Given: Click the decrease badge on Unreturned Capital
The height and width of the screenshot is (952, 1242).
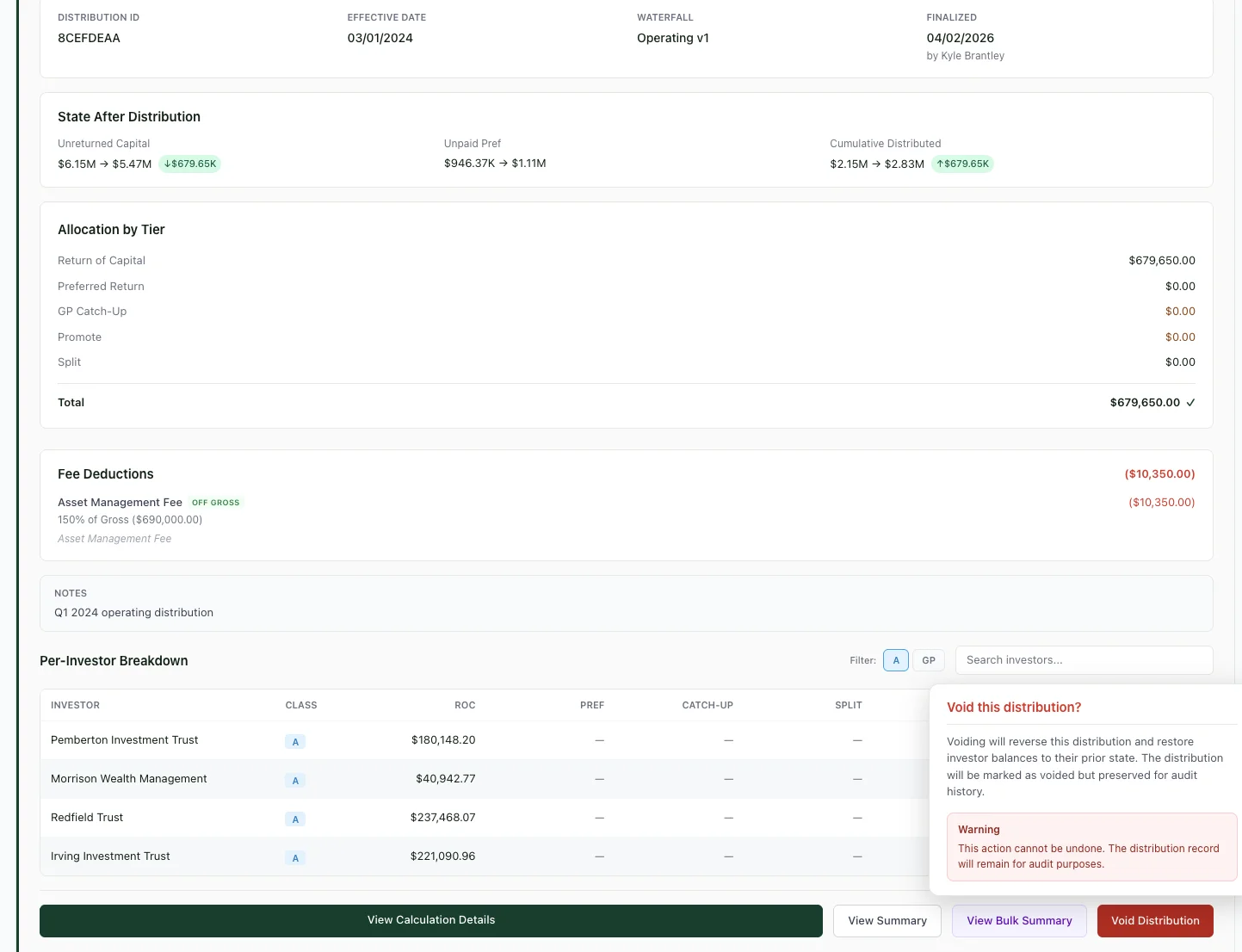Looking at the screenshot, I should pyautogui.click(x=189, y=164).
